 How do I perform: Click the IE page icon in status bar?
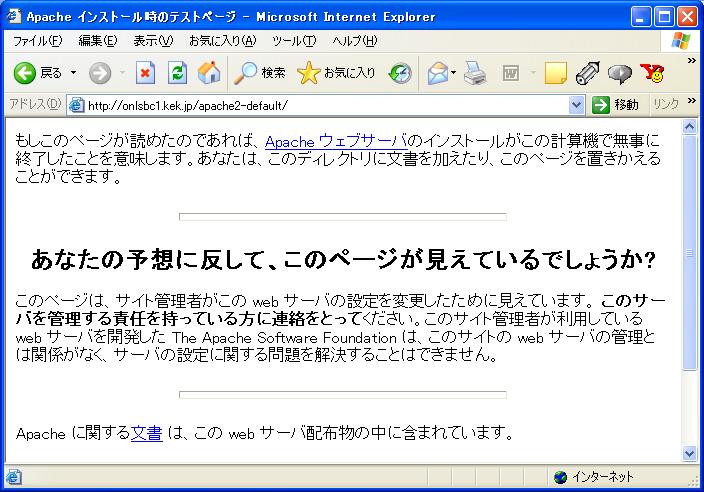13,476
